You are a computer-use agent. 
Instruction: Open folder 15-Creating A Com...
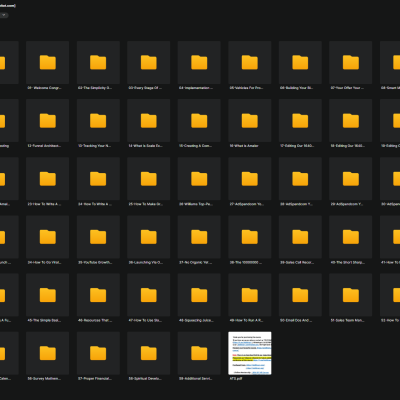pos(199,121)
